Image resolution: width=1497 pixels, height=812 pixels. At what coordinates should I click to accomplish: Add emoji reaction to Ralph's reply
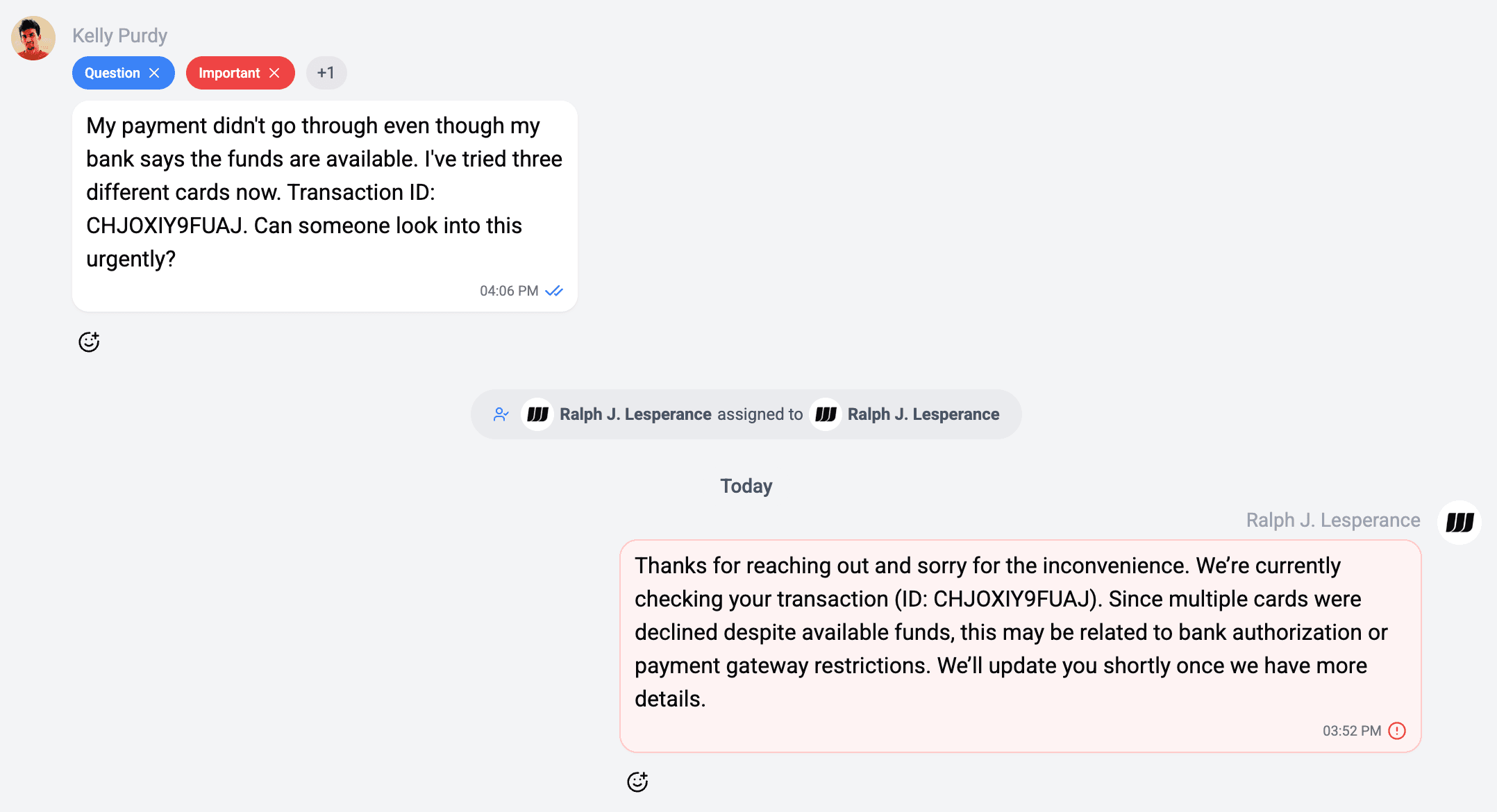(637, 782)
